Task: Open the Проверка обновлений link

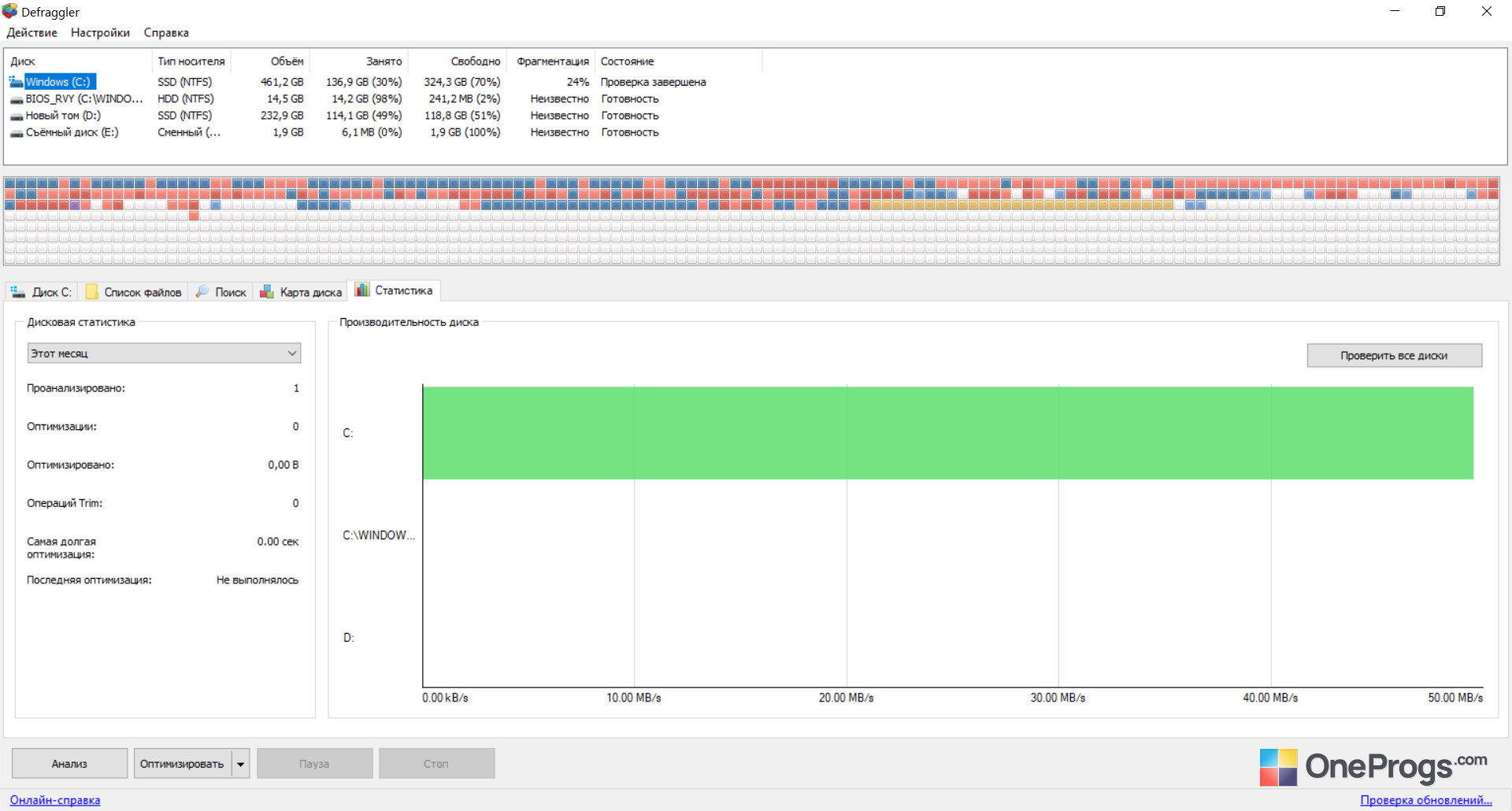Action: point(1426,800)
